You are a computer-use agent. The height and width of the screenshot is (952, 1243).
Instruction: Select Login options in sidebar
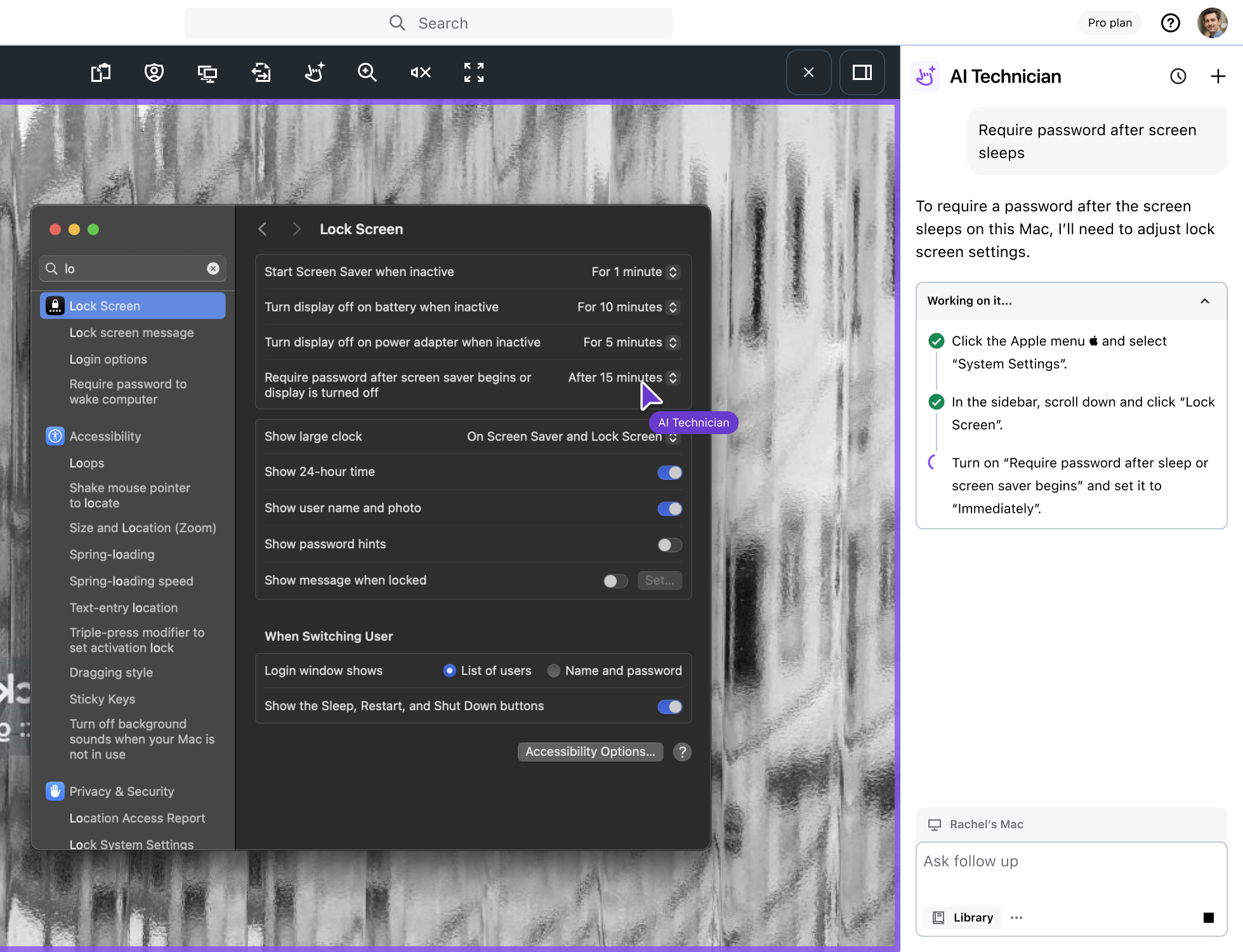108,359
